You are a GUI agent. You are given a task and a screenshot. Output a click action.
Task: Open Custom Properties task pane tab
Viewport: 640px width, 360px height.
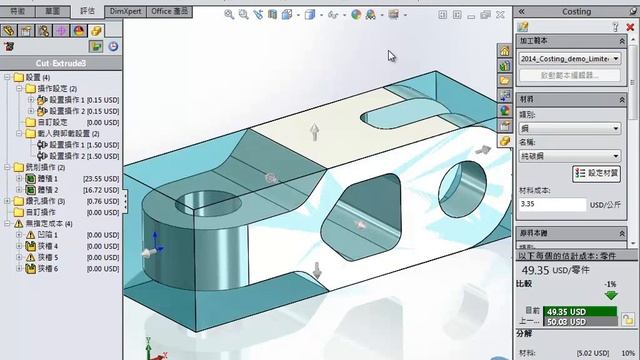coord(505,126)
